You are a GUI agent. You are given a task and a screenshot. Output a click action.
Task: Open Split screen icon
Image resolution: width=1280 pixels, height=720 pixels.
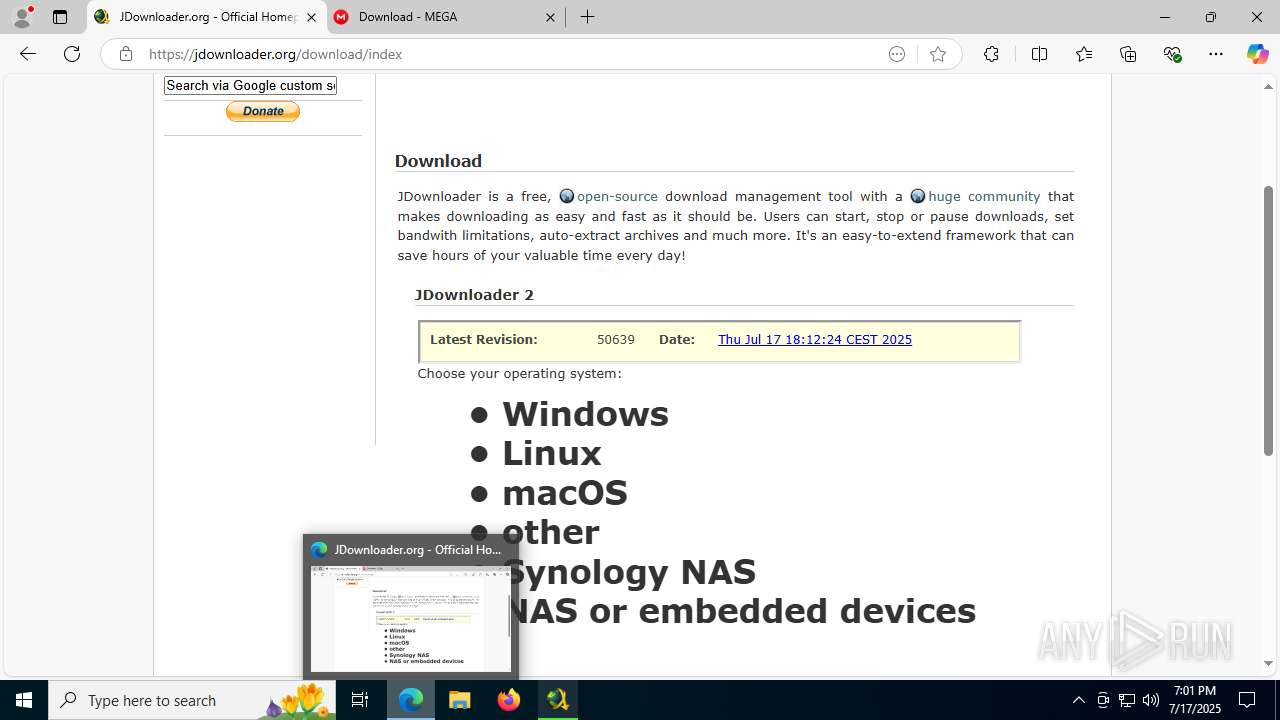click(1039, 54)
